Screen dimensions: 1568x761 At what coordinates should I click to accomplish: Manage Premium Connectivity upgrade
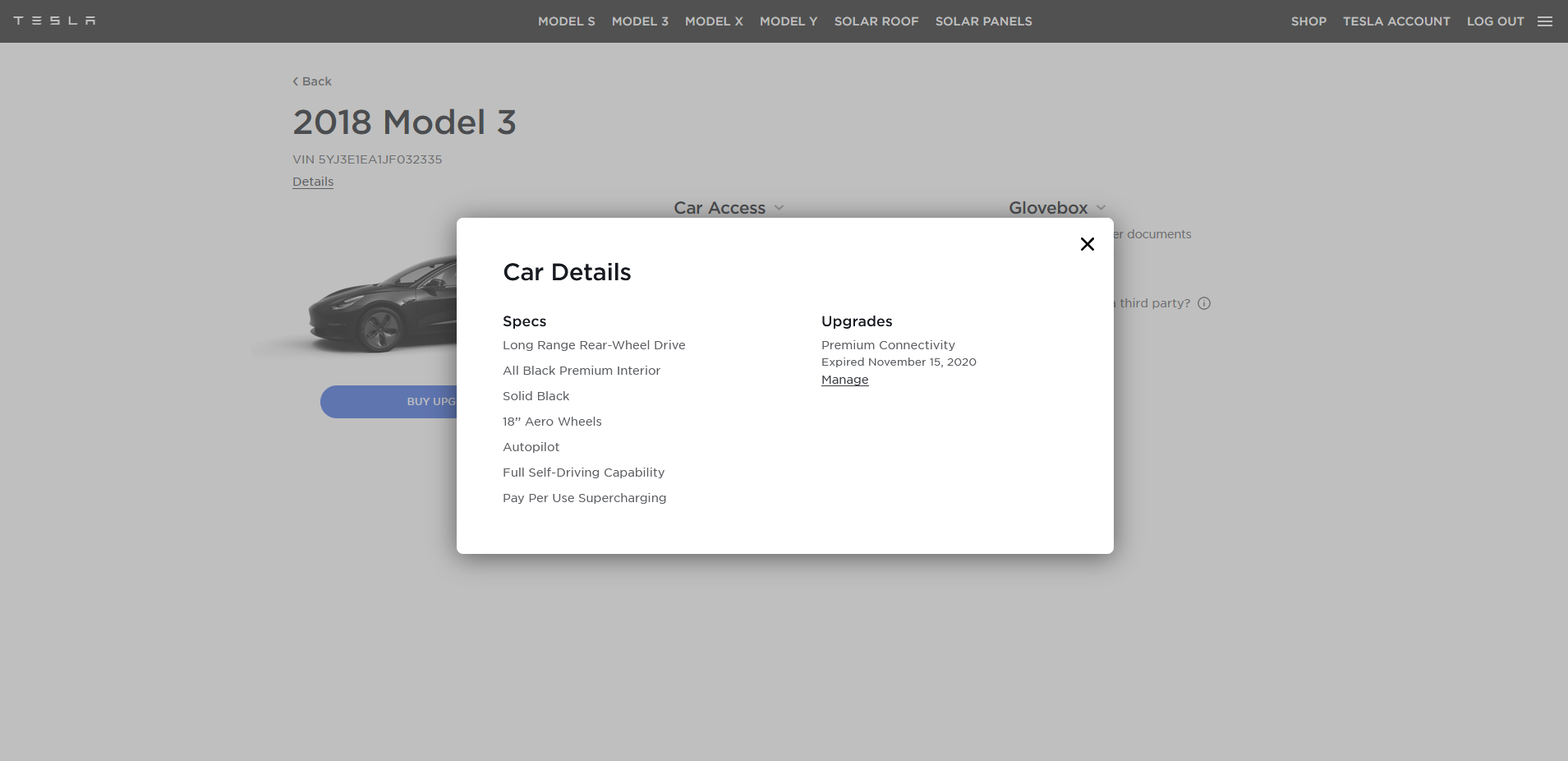pyautogui.click(x=844, y=380)
